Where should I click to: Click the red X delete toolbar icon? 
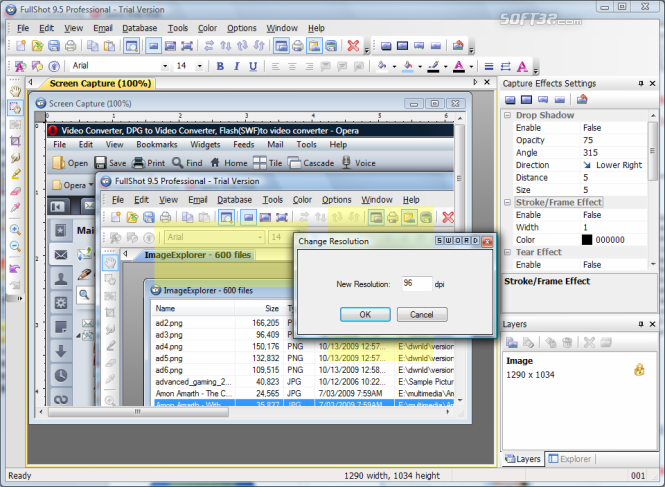(353, 45)
